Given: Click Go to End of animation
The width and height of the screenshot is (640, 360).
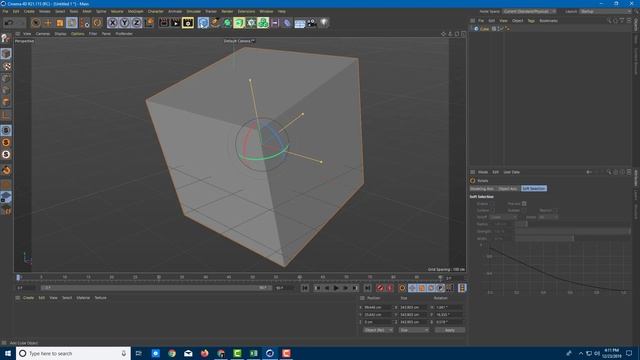Looking at the screenshot, I should tap(367, 288).
